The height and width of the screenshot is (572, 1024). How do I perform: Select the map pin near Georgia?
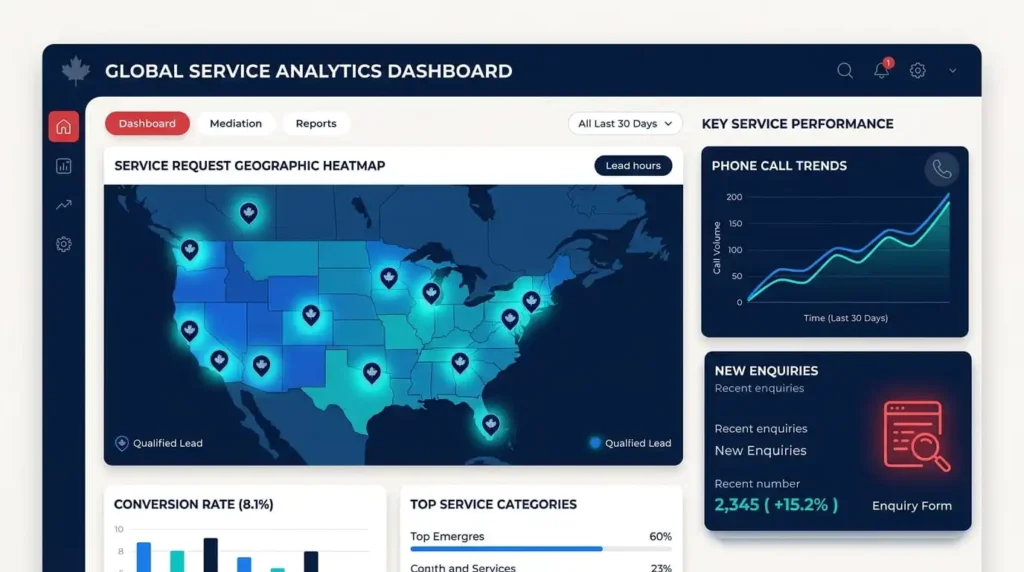pyautogui.click(x=460, y=363)
